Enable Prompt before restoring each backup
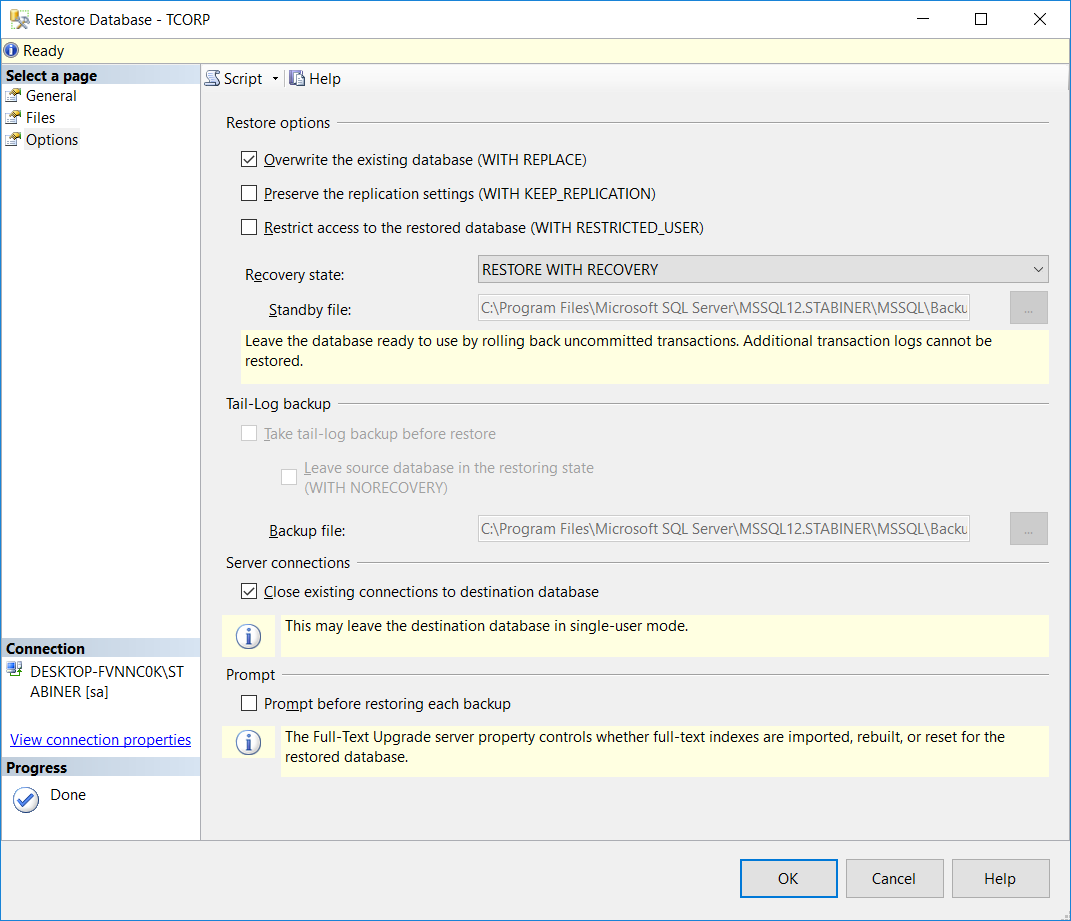Viewport: 1071px width, 921px height. [249, 703]
